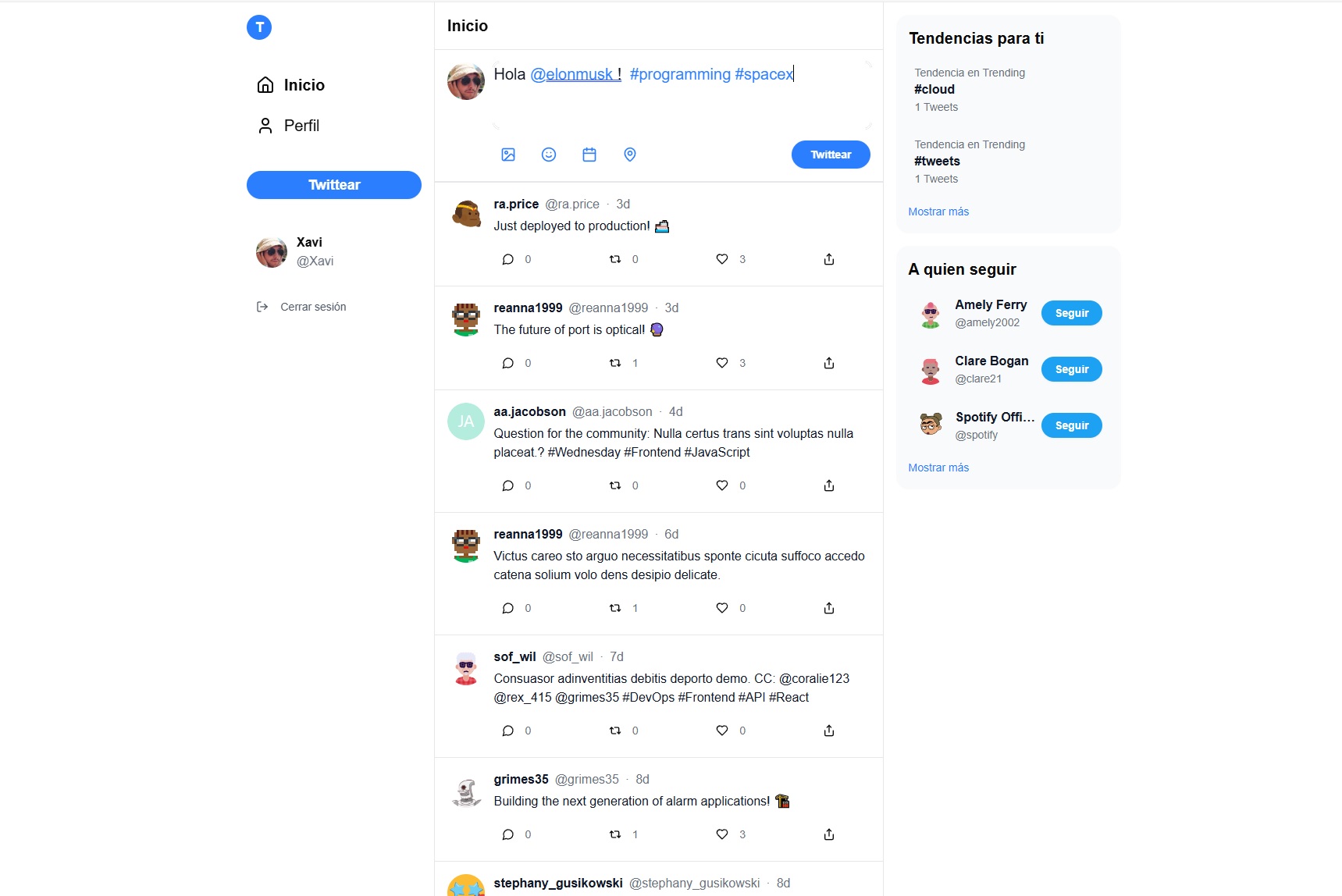Like sof_wil's tweet mentioning @coralie123
The image size is (1342, 896).
[722, 731]
